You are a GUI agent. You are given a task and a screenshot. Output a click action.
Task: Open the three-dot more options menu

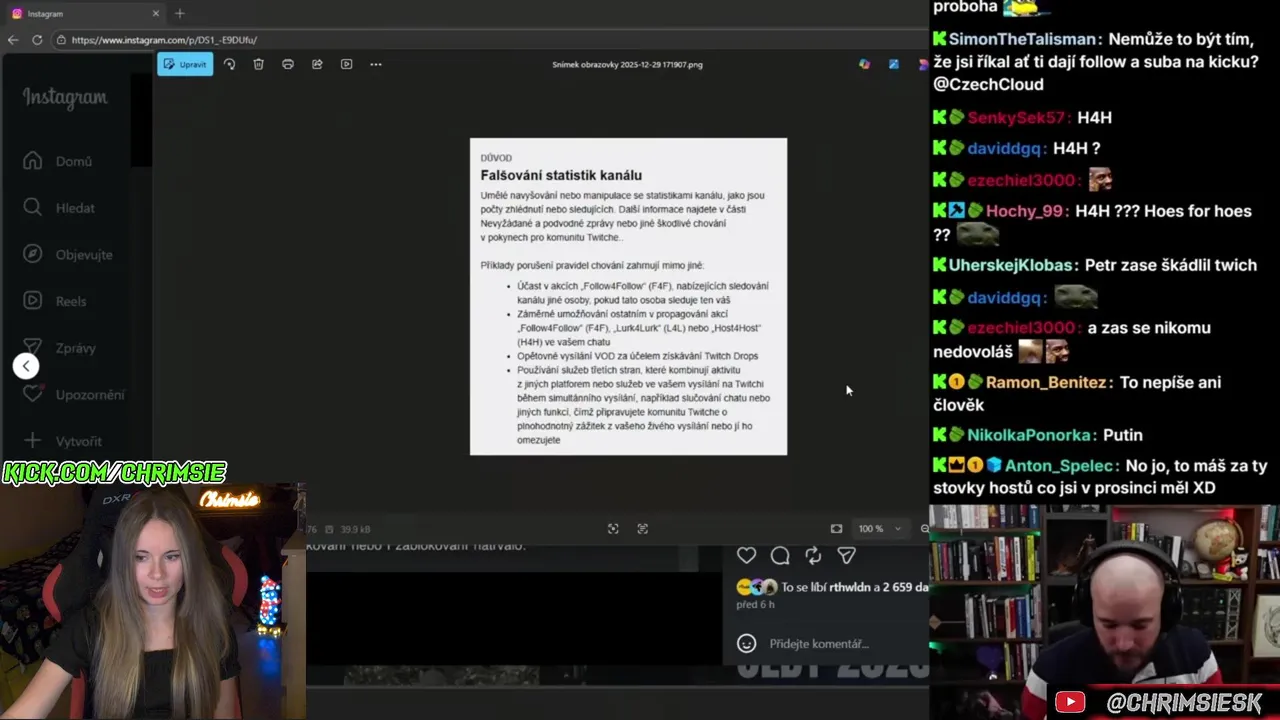pos(376,64)
